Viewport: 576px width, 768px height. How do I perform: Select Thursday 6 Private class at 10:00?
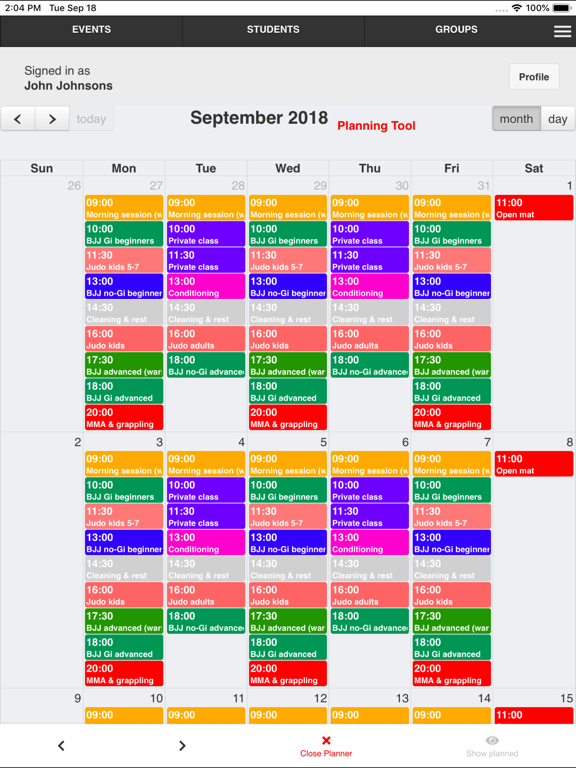(x=370, y=490)
